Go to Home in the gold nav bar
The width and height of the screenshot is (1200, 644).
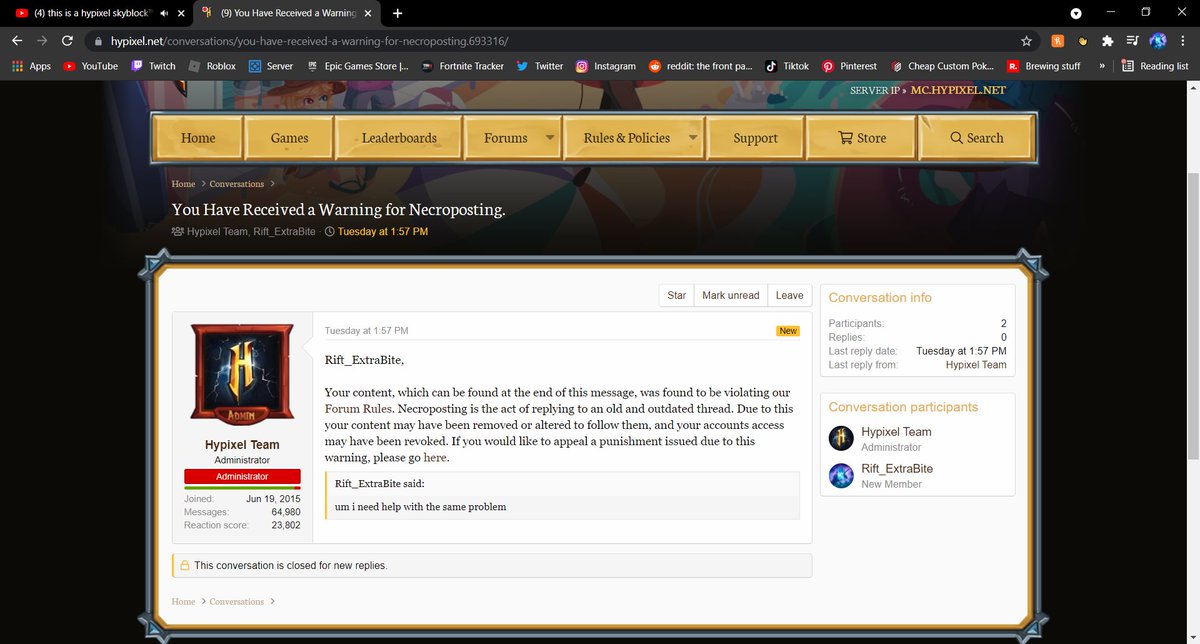coord(198,138)
